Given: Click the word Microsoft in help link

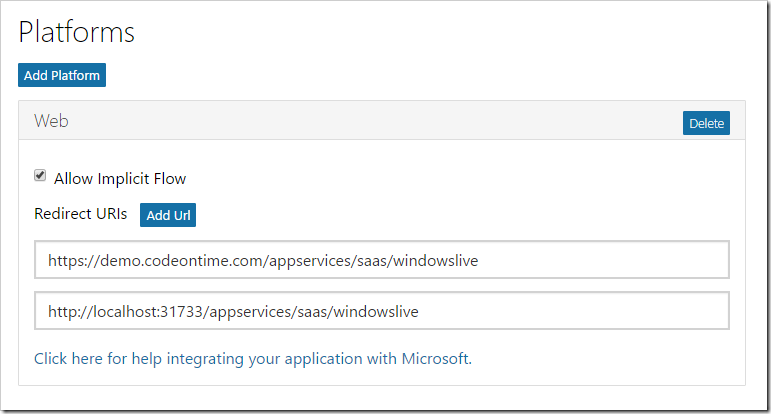Looking at the screenshot, I should (436, 358).
